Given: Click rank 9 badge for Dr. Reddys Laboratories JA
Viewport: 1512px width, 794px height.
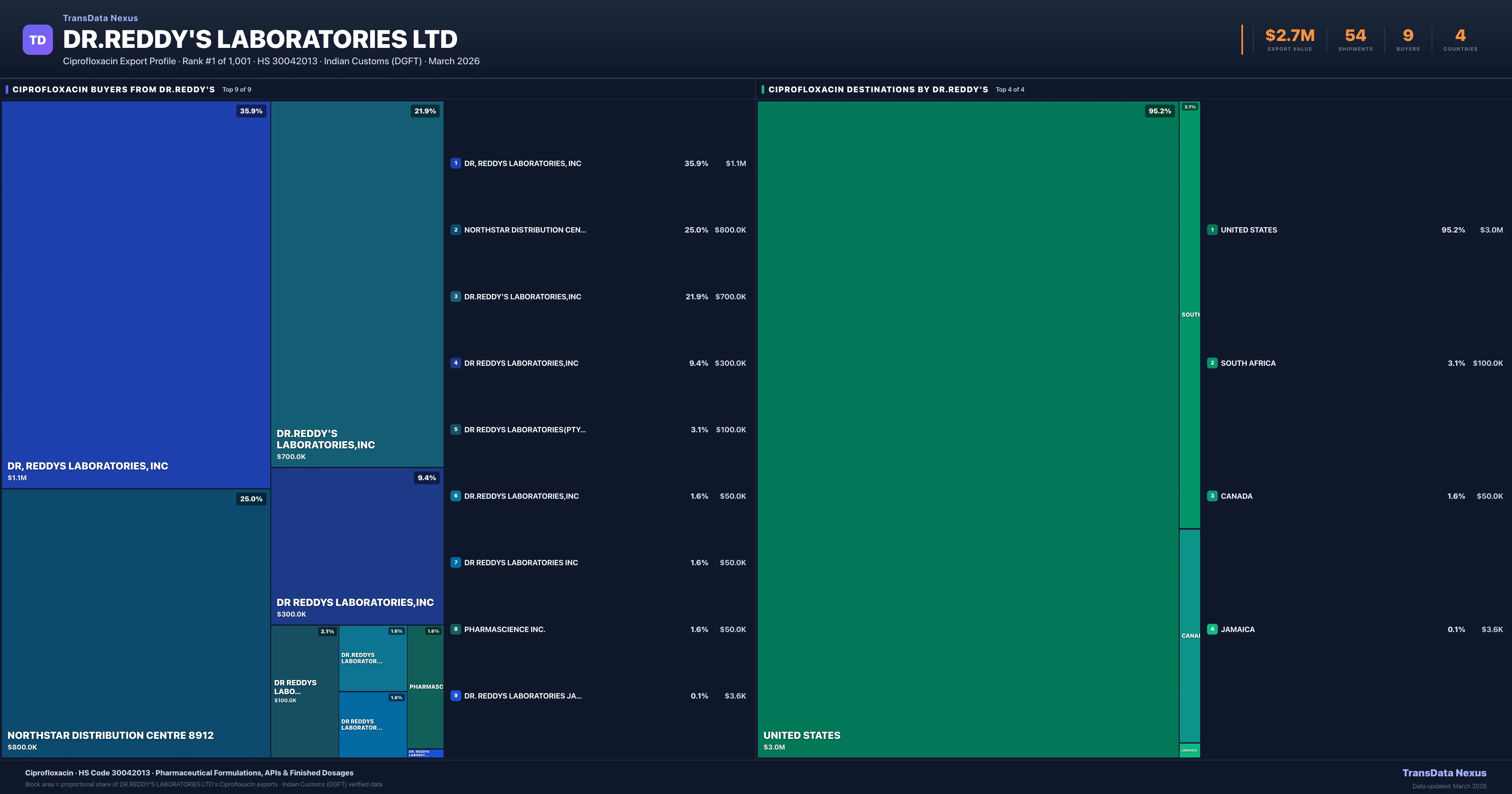Looking at the screenshot, I should coord(455,695).
